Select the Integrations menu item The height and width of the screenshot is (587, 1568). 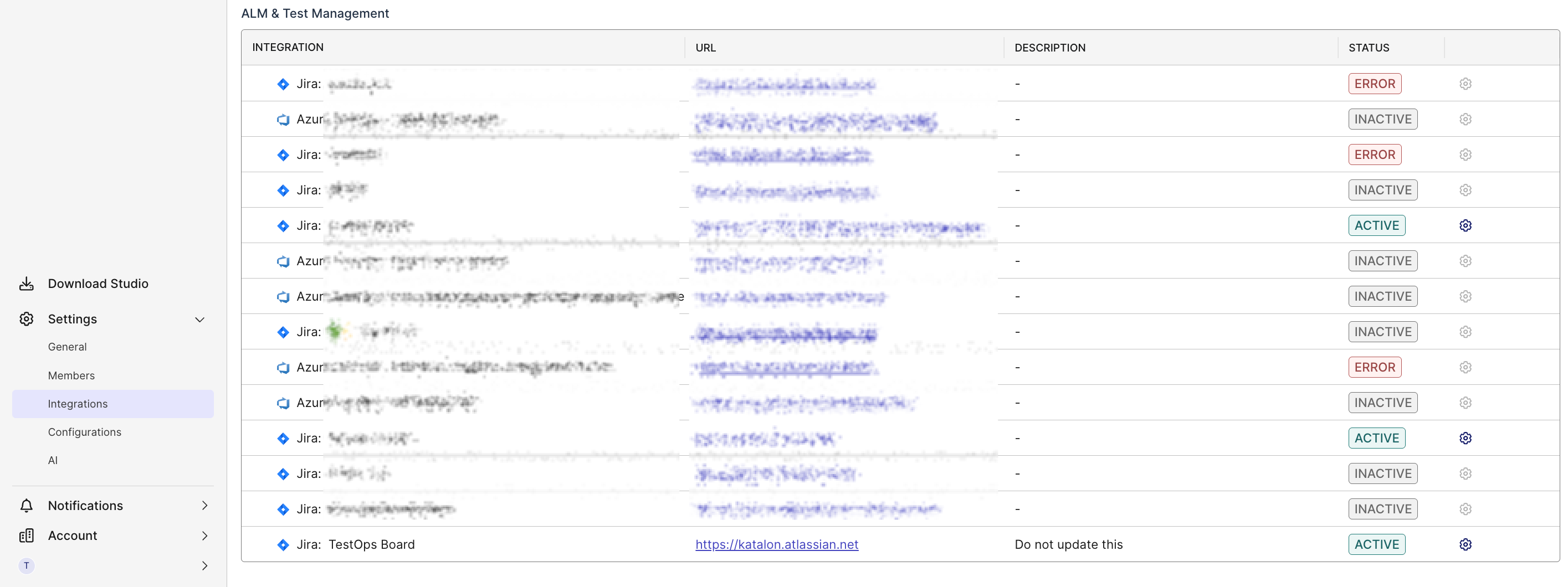coord(112,404)
